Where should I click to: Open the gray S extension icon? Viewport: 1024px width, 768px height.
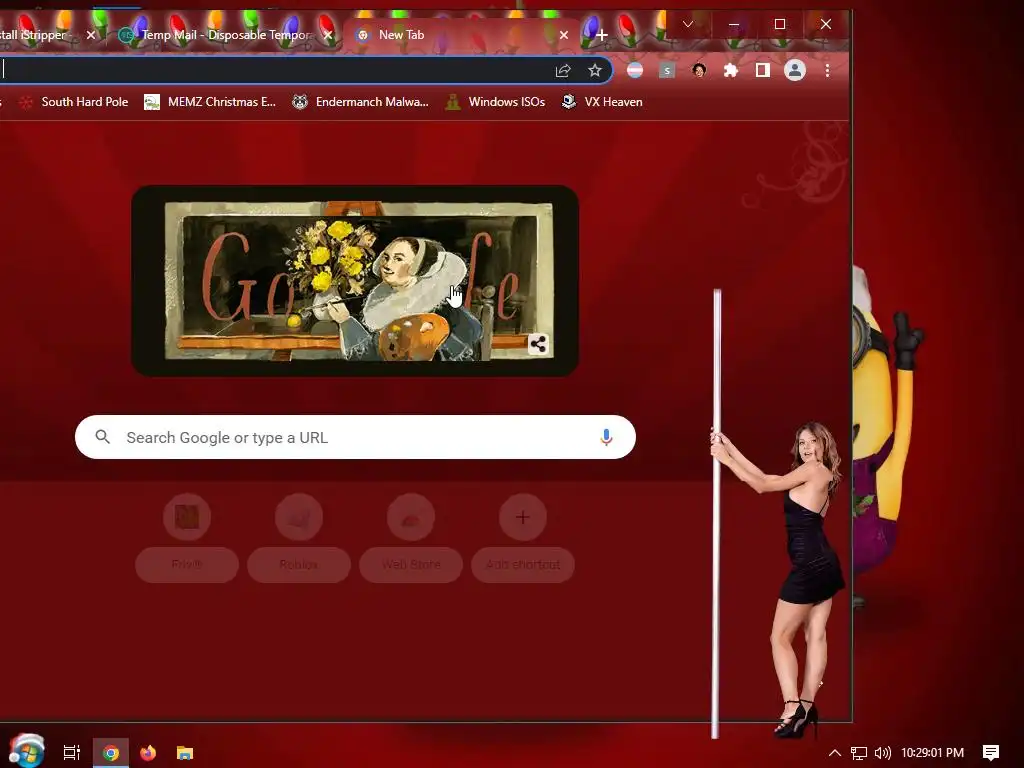[667, 71]
